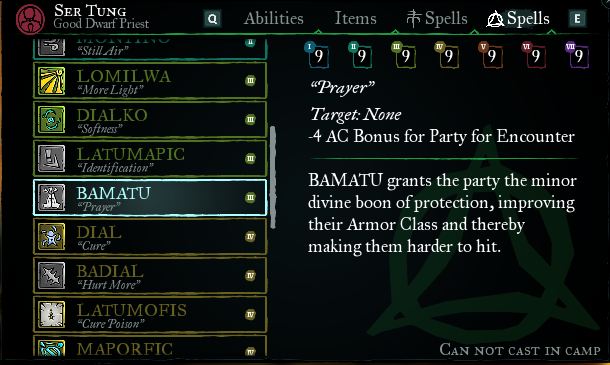Image resolution: width=610 pixels, height=365 pixels.
Task: Click the spell list scrollbar handle
Action: [272, 177]
